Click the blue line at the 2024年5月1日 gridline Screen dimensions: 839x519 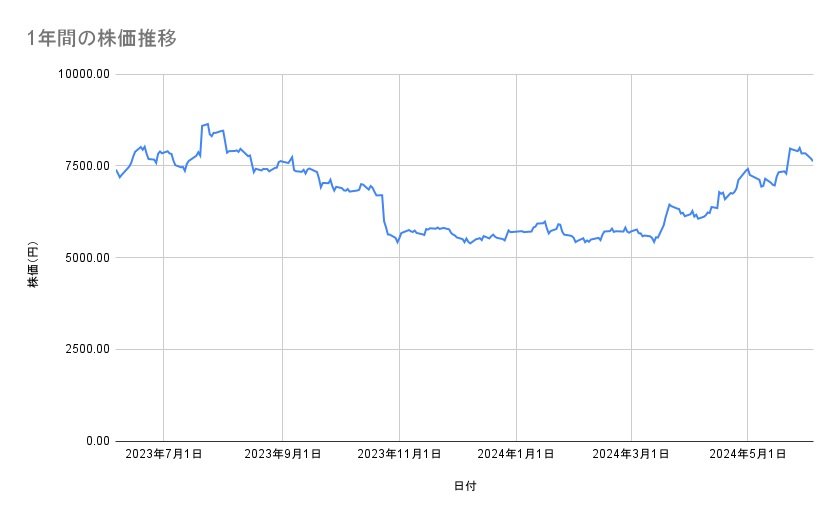point(747,169)
